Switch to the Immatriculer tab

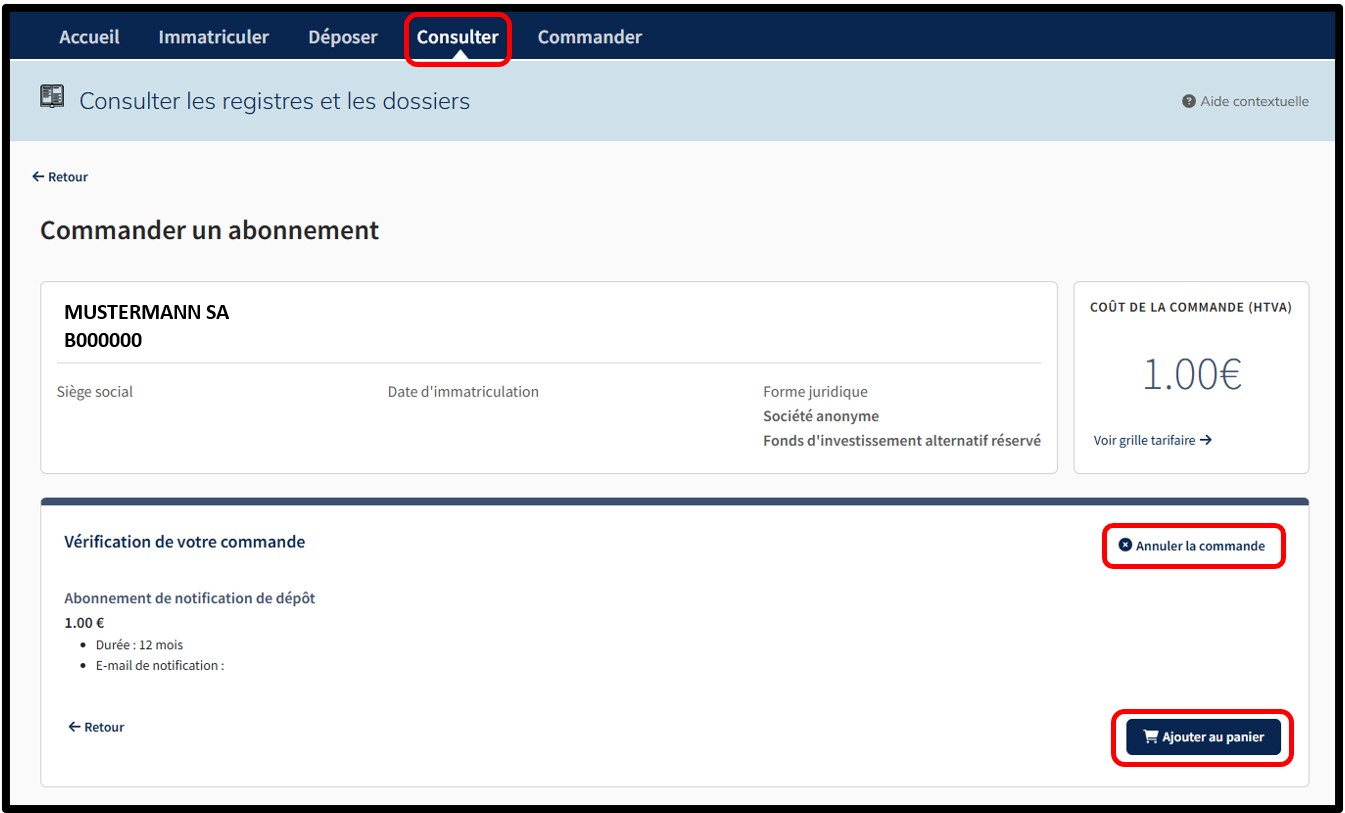click(213, 37)
